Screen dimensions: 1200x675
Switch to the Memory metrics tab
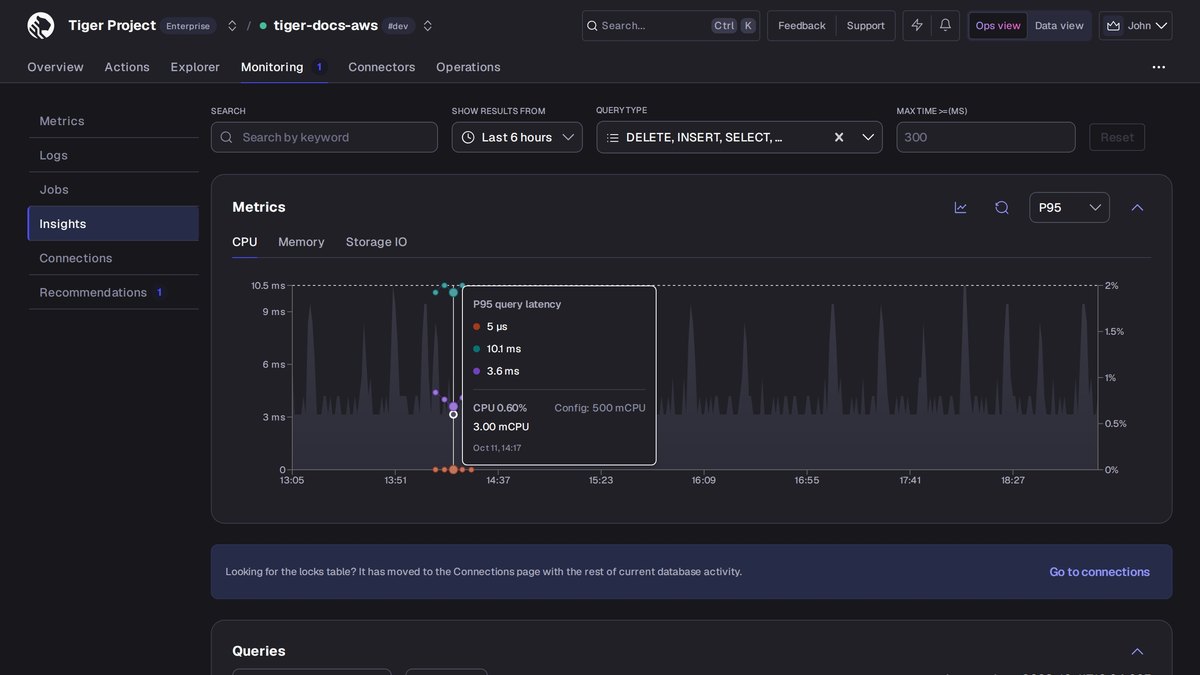tap(301, 242)
